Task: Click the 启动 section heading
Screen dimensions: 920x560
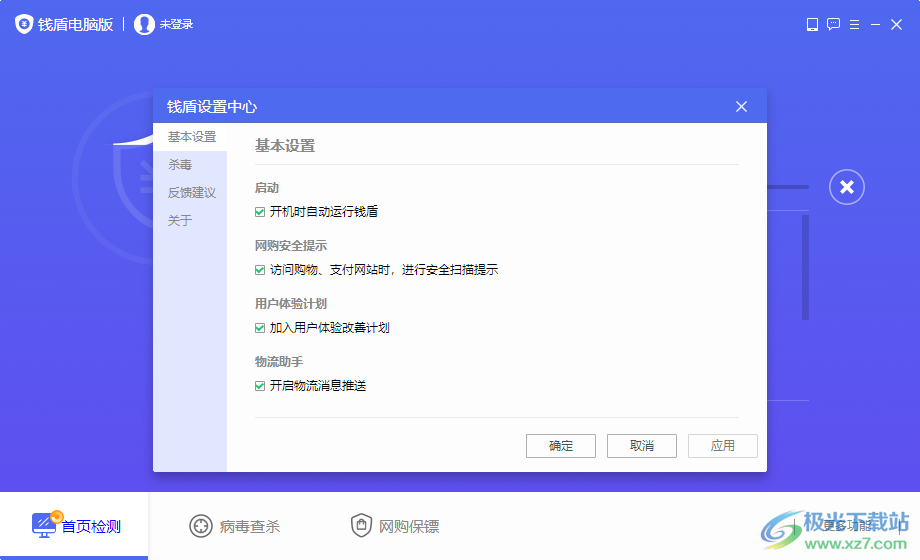Action: 267,188
